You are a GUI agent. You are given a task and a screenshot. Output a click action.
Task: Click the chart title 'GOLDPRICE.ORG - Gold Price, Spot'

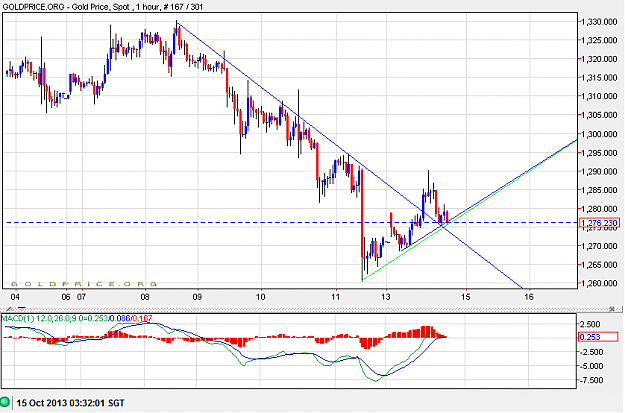pos(65,6)
